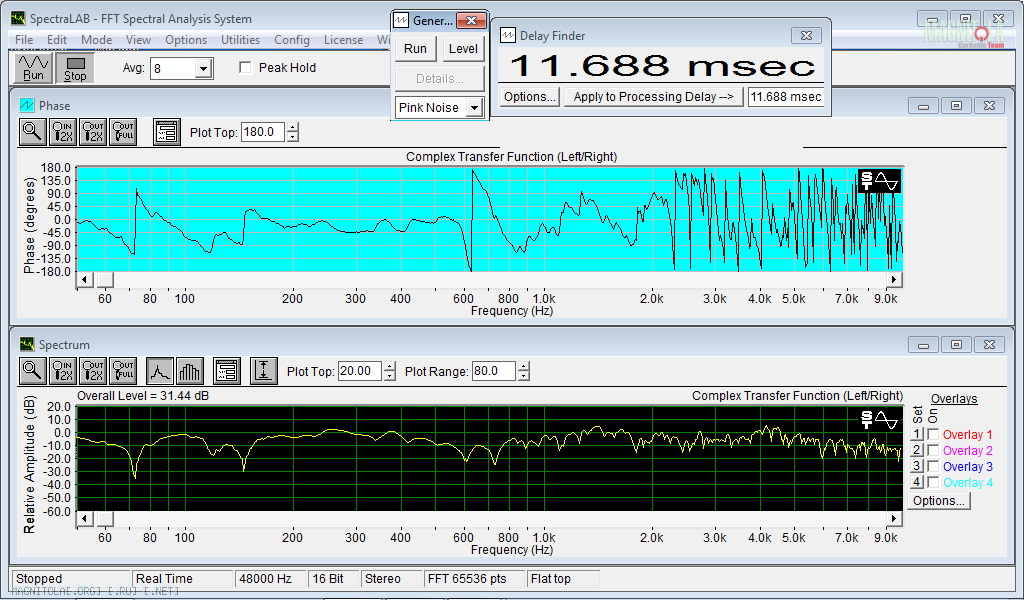The height and width of the screenshot is (600, 1024).
Task: Click Phase plot horizontal scrollbar thumb
Action: tap(105, 279)
